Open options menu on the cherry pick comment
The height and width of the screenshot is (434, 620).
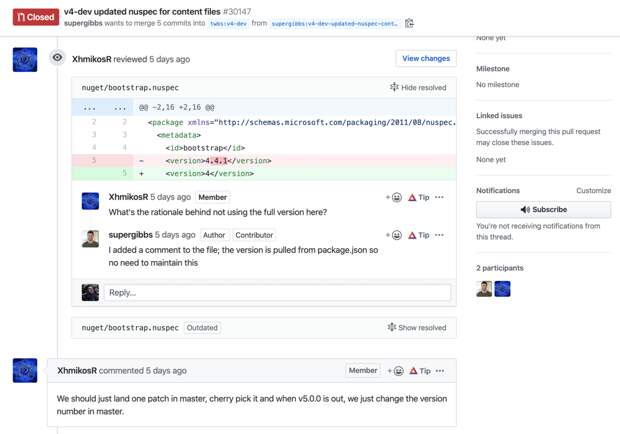440,371
